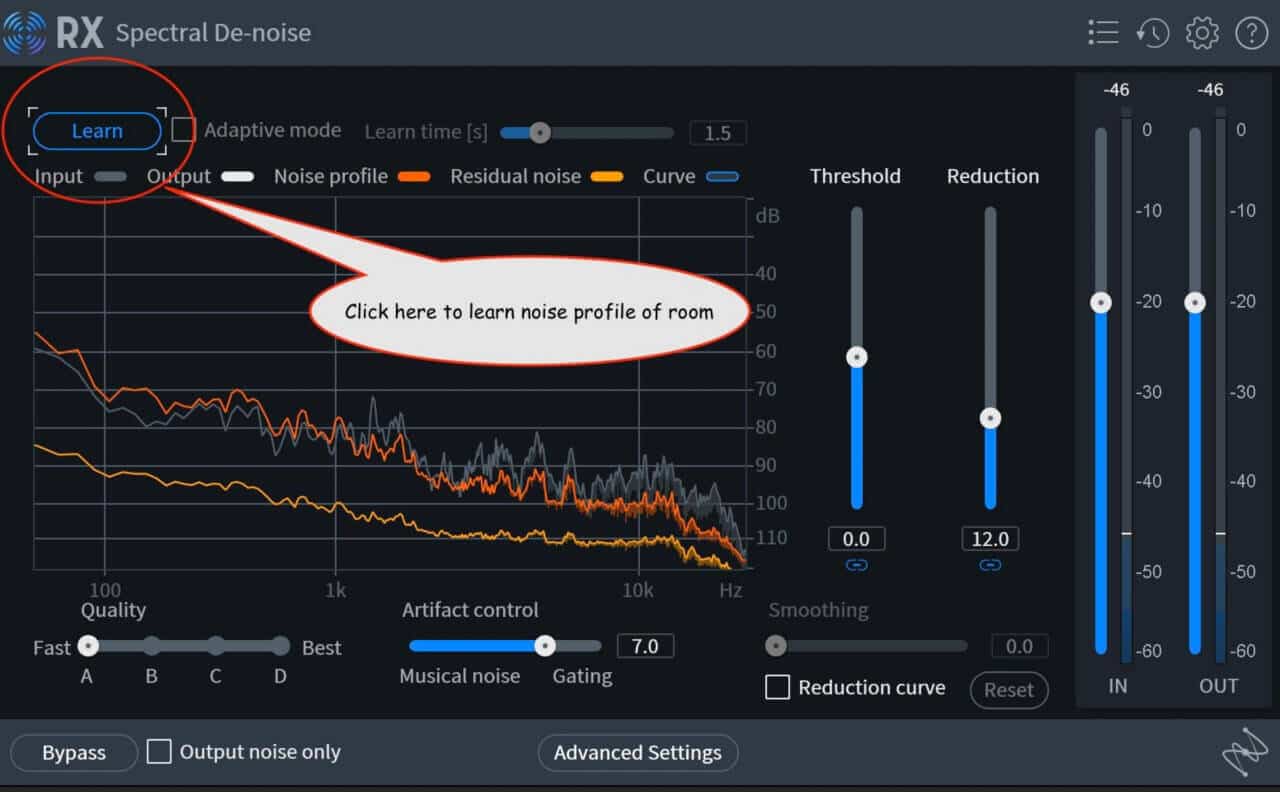Click the Smoothing label
Image resolution: width=1280 pixels, height=792 pixels.
(x=818, y=610)
